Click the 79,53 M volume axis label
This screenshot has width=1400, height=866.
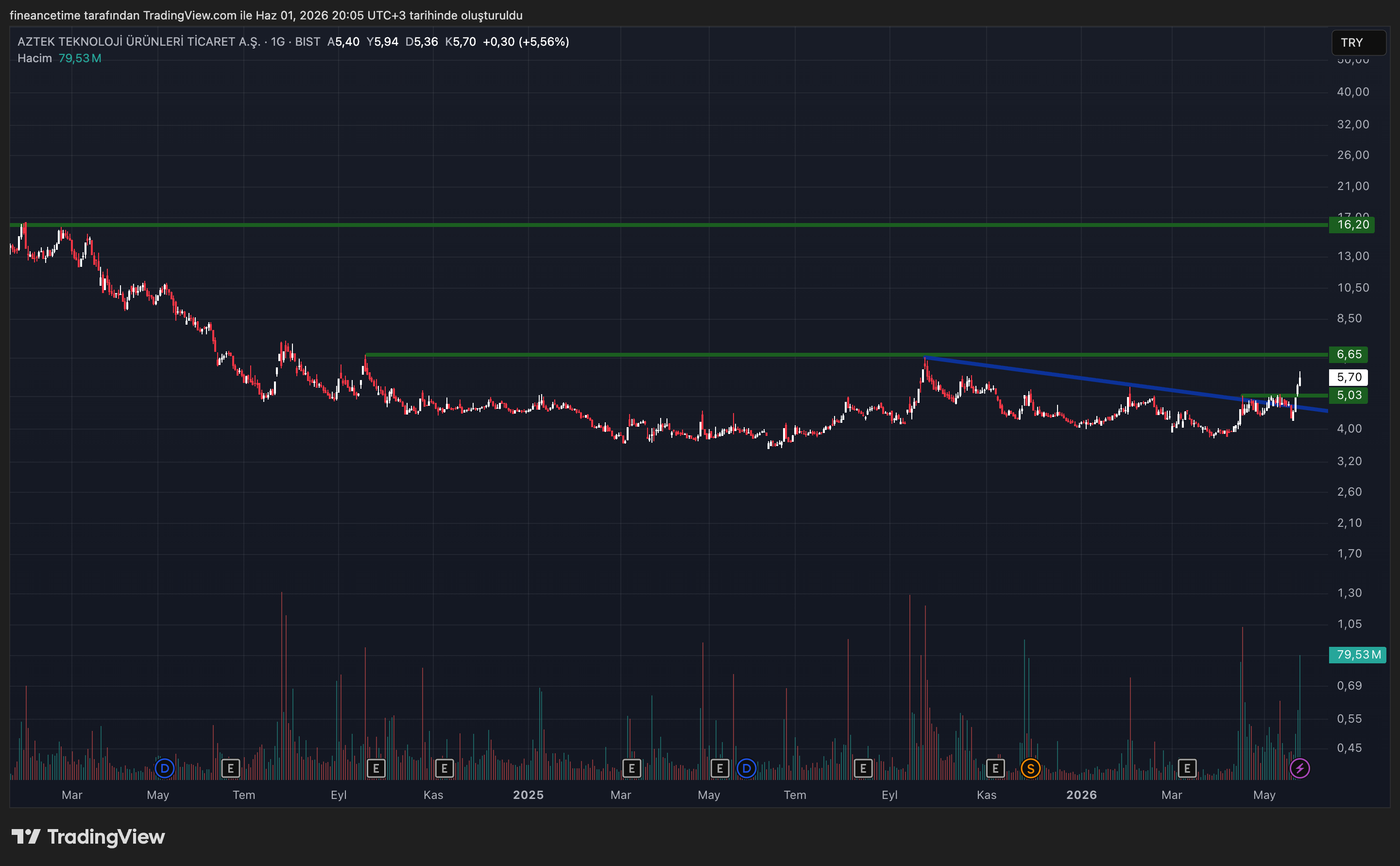(1357, 655)
